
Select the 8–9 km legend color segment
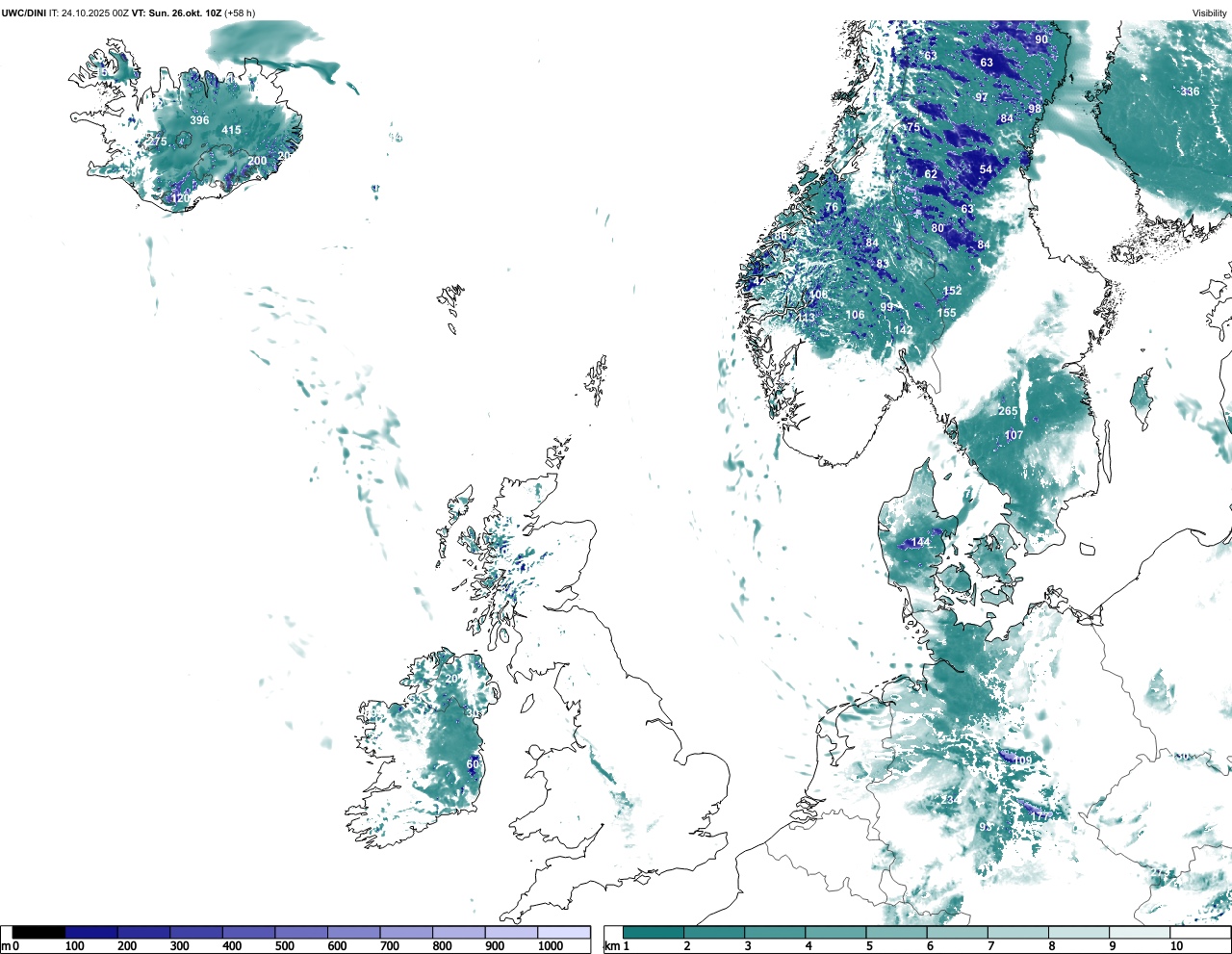point(1078,933)
